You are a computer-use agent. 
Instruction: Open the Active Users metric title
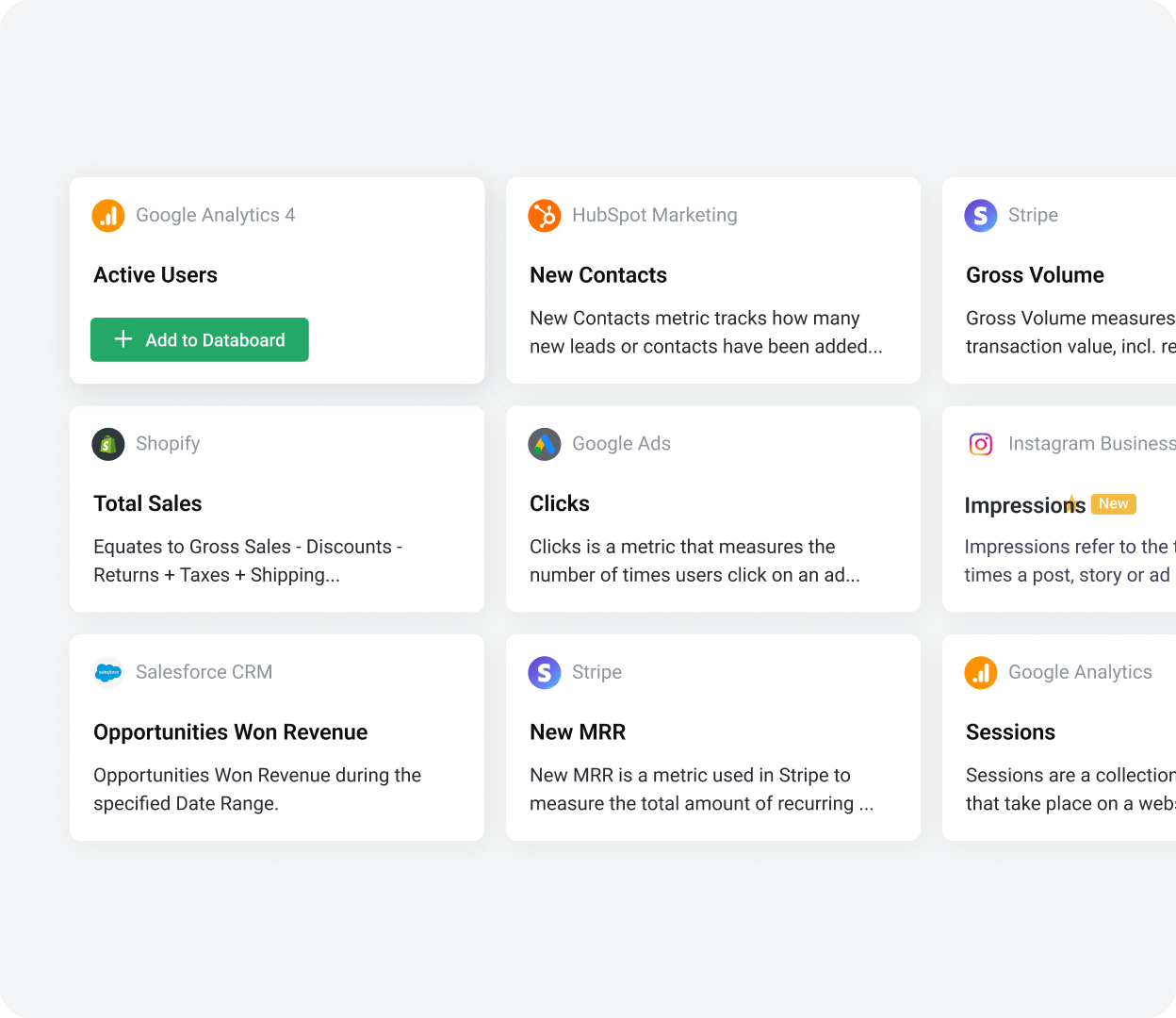click(x=155, y=275)
